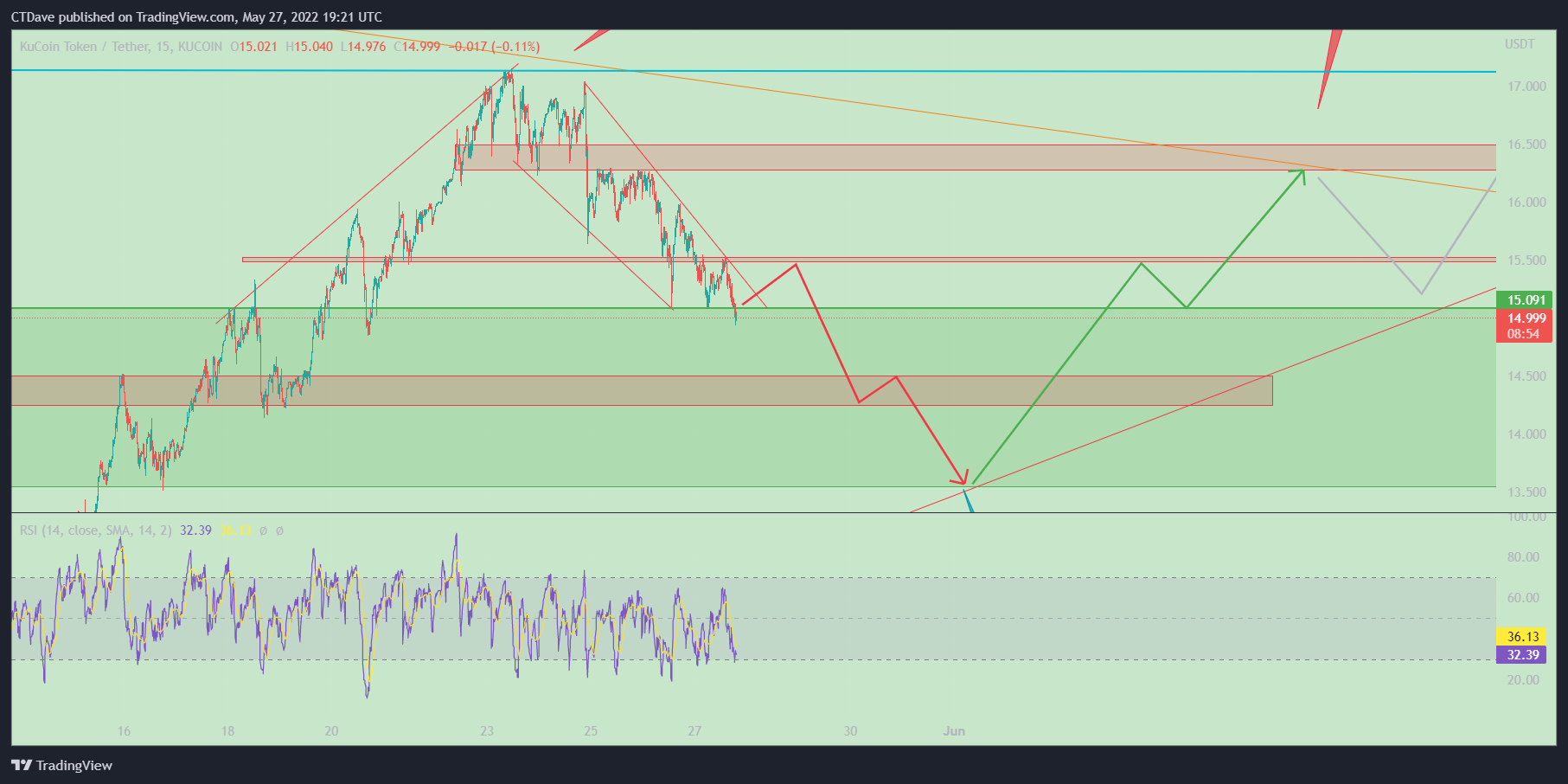Click the date label 25 on time axis
Screen dimensions: 1568x784
(x=591, y=731)
